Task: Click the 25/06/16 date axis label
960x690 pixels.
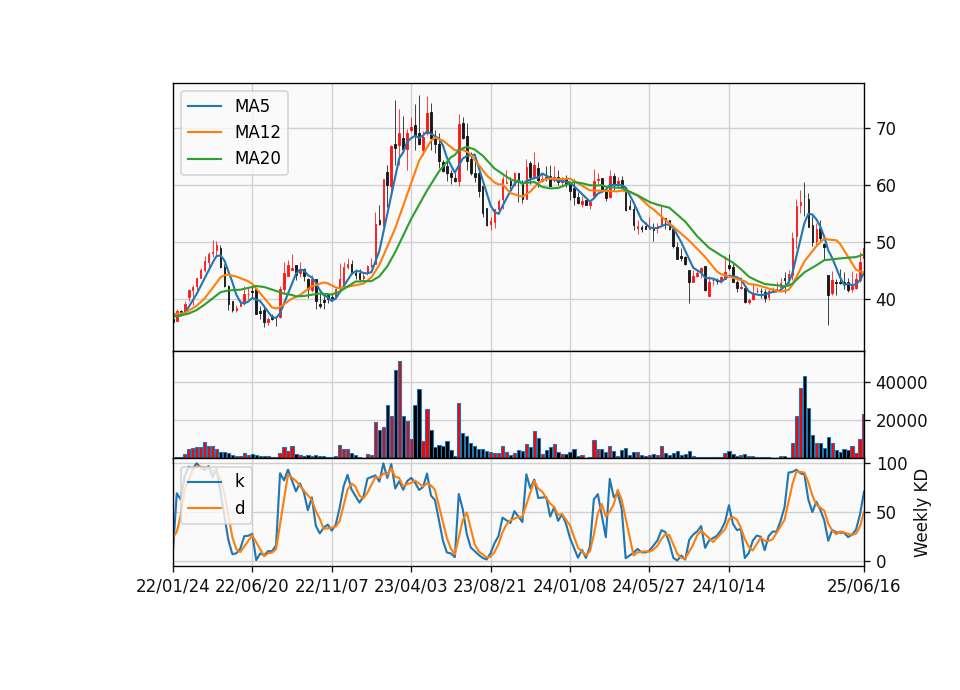Action: coord(864,586)
